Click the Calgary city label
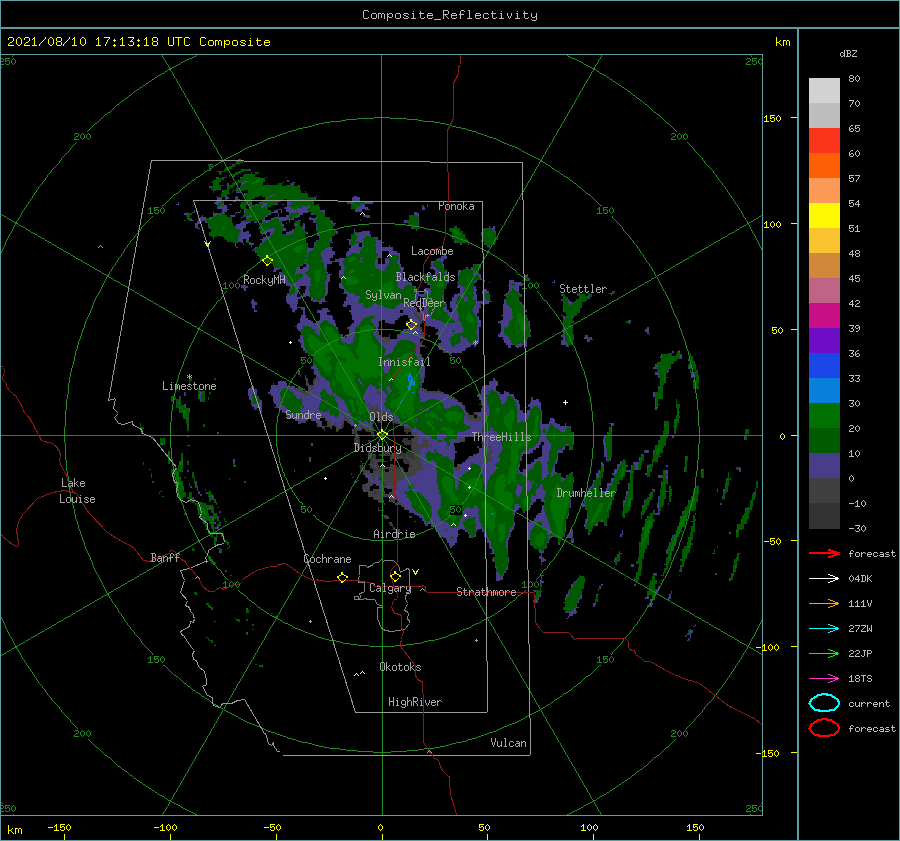900x841 pixels. click(390, 588)
